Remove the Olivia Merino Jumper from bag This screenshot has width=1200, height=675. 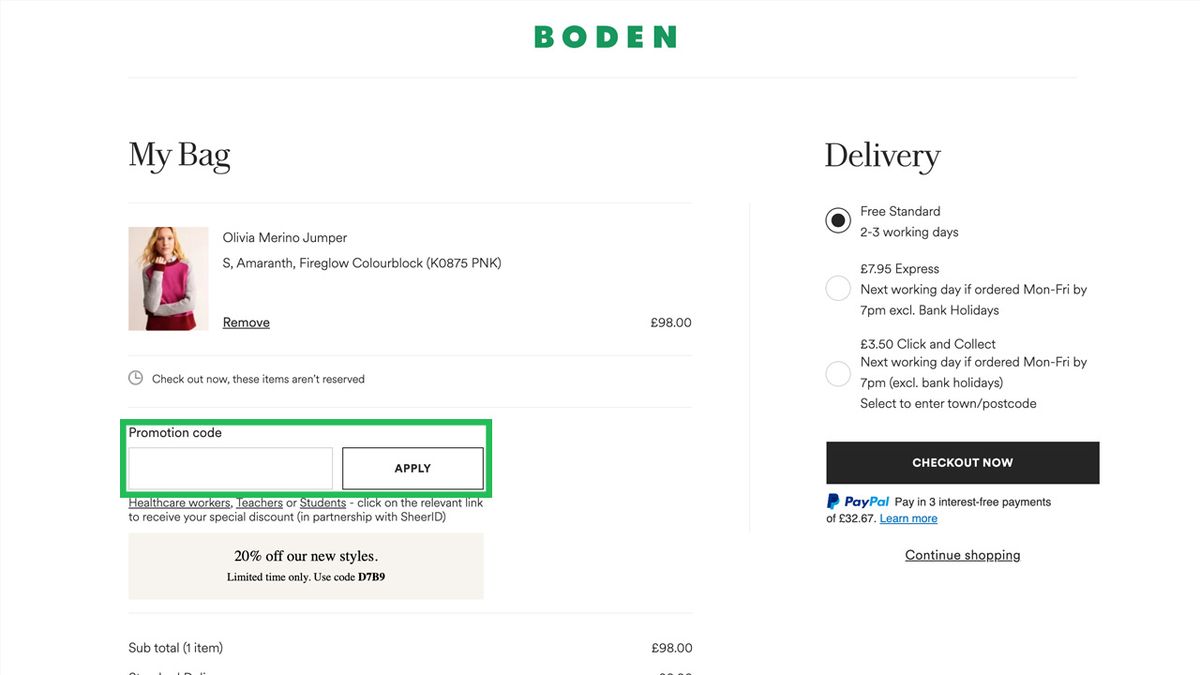click(x=245, y=322)
